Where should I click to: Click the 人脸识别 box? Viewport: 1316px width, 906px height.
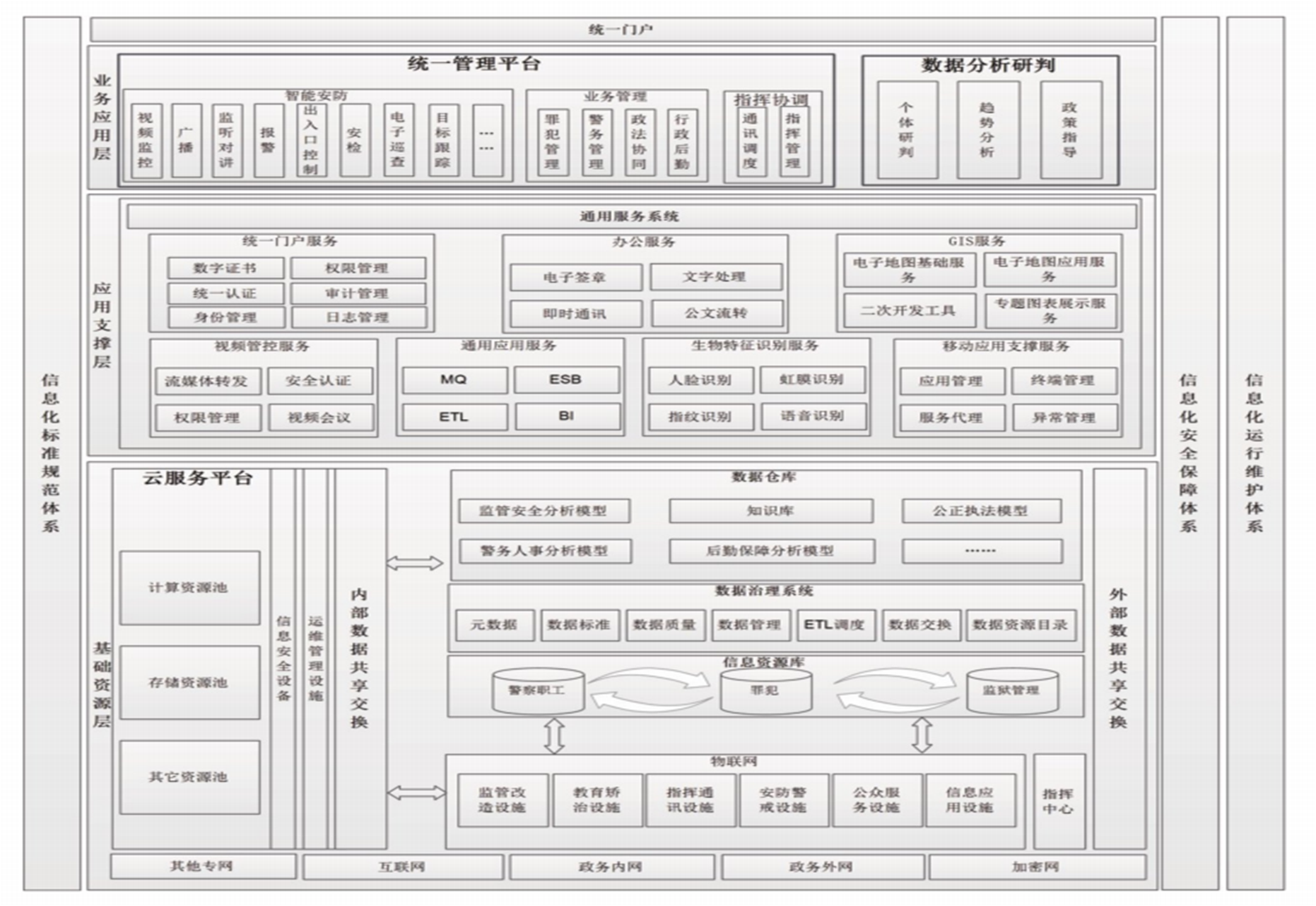[x=700, y=380]
